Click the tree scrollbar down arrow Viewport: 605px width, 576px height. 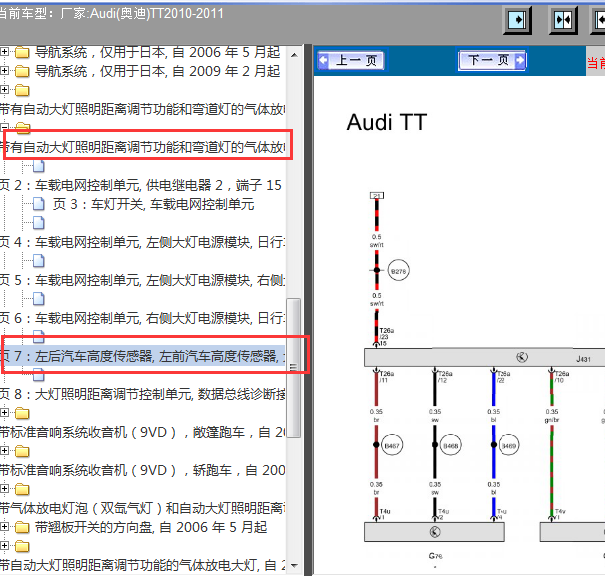tap(294, 566)
